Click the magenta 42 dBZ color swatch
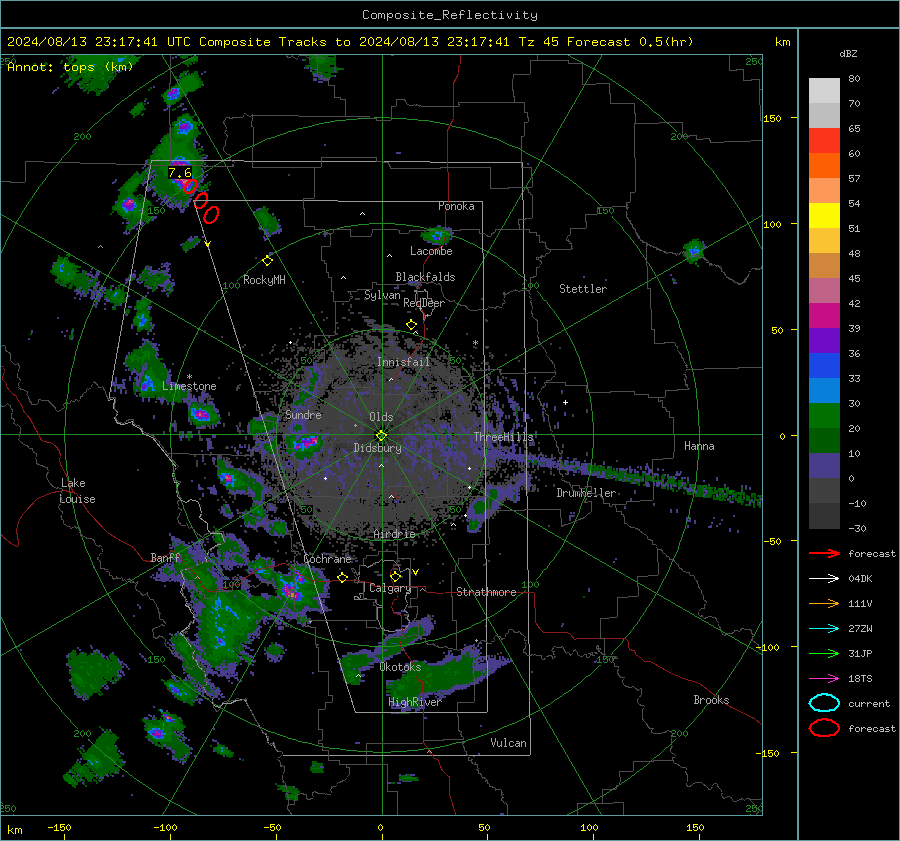The image size is (900, 841). pos(824,315)
